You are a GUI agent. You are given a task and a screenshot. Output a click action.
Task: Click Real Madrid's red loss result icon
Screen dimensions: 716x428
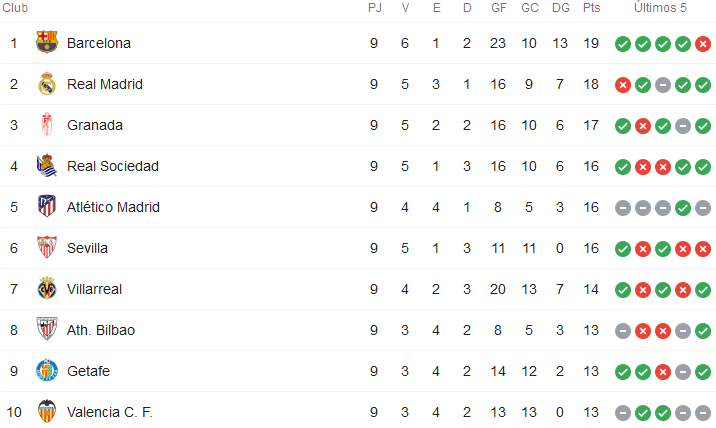coord(623,85)
